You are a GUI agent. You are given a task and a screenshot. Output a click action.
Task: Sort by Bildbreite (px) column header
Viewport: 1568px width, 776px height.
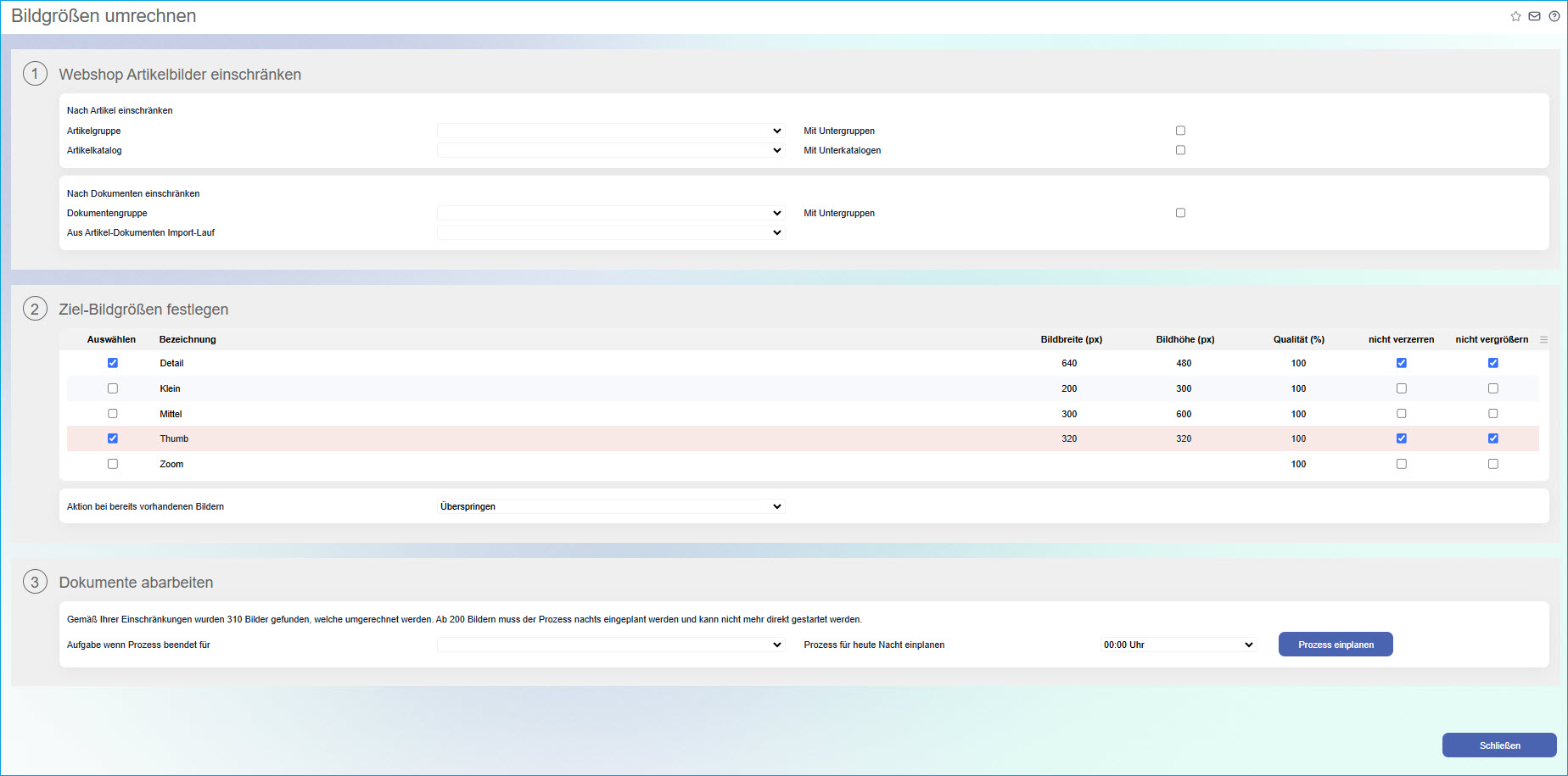1072,339
